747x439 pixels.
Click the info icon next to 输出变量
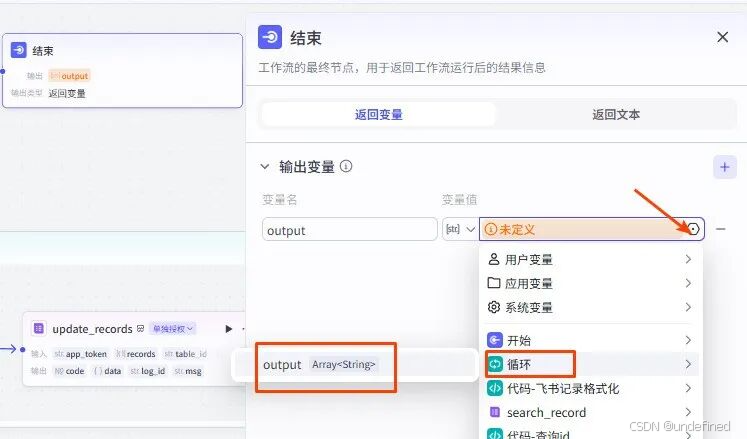(x=346, y=166)
